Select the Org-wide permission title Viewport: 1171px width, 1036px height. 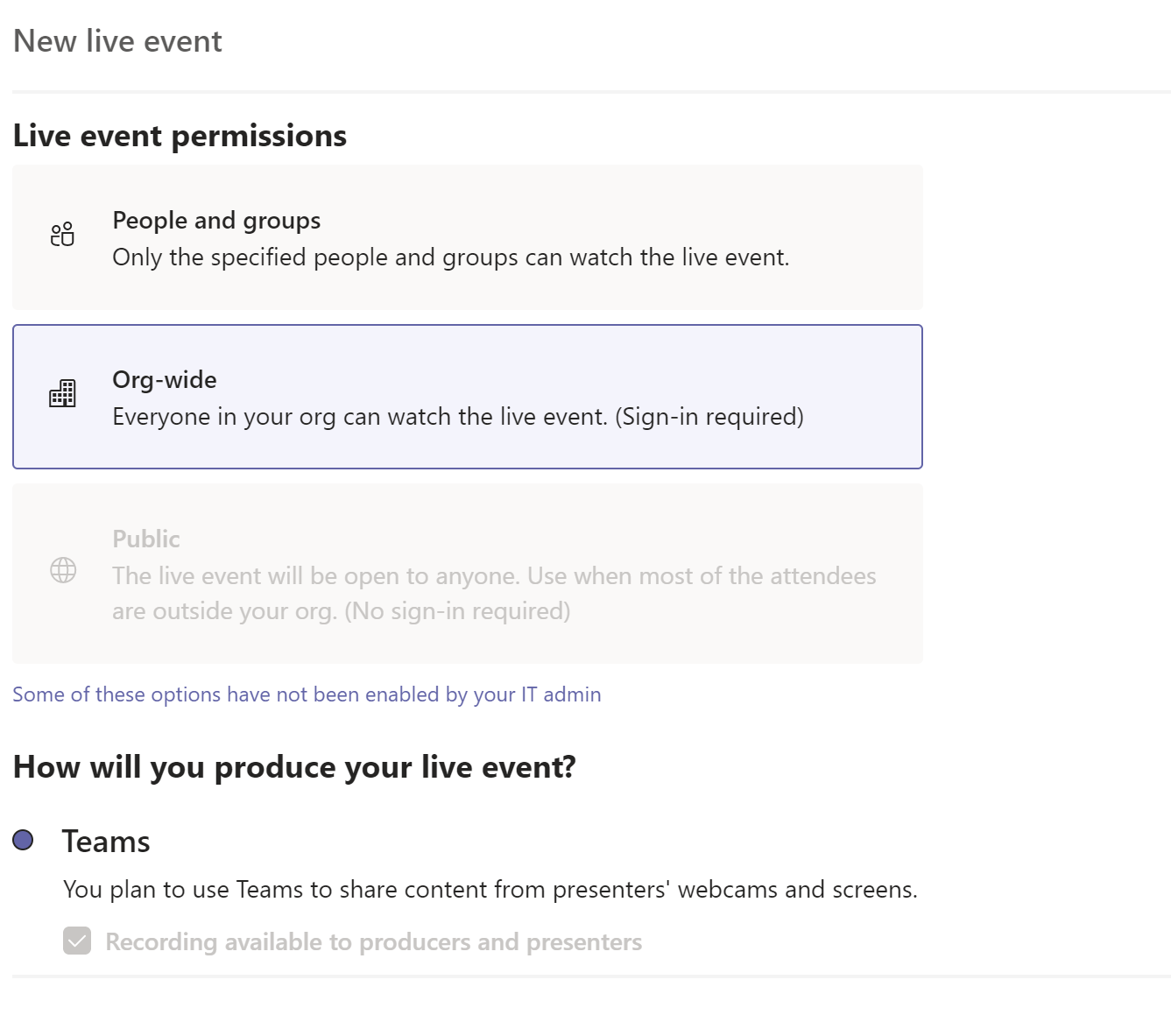click(165, 380)
